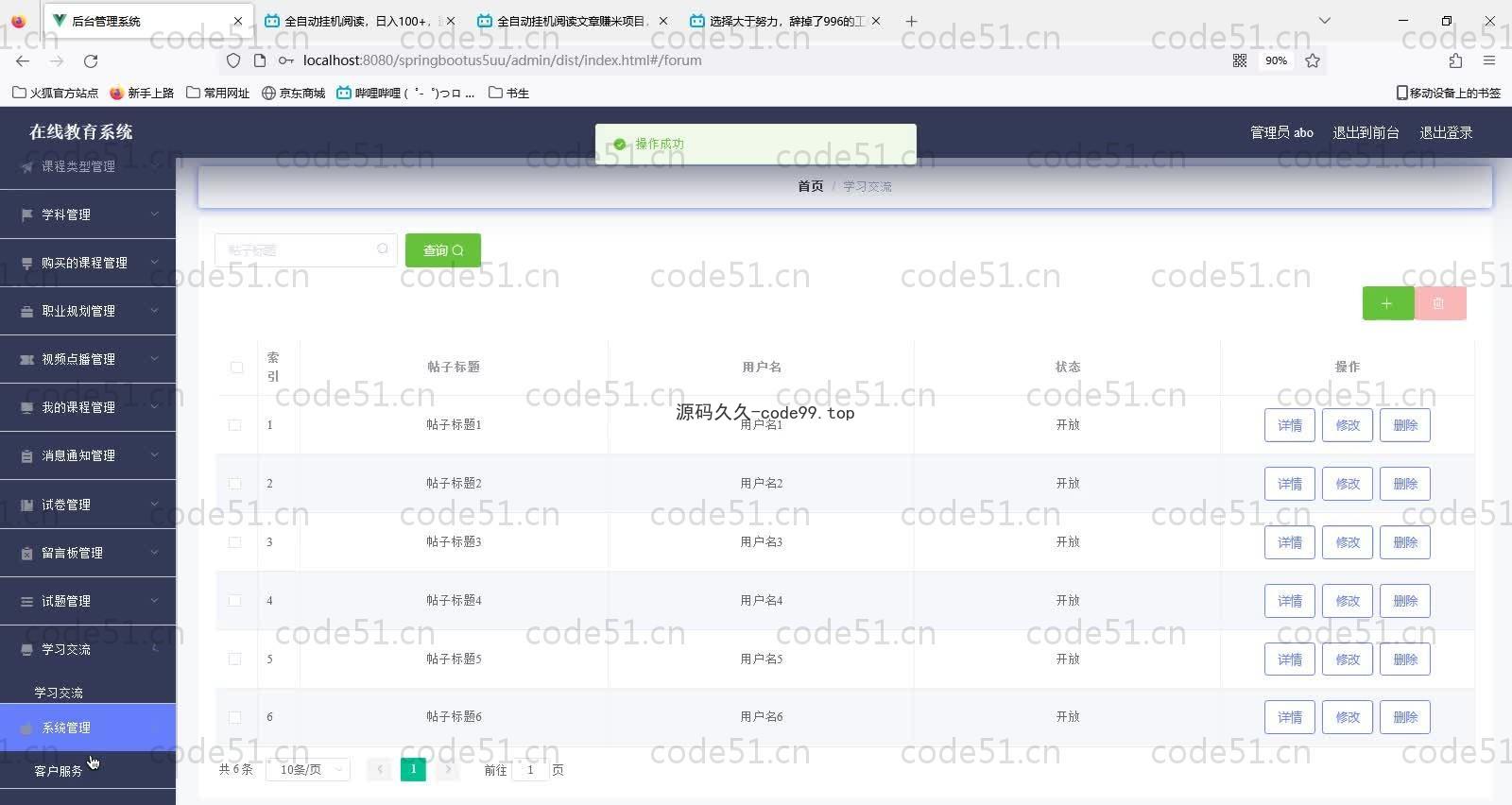Toggle the select-all checkbox in the table header

coord(236,368)
